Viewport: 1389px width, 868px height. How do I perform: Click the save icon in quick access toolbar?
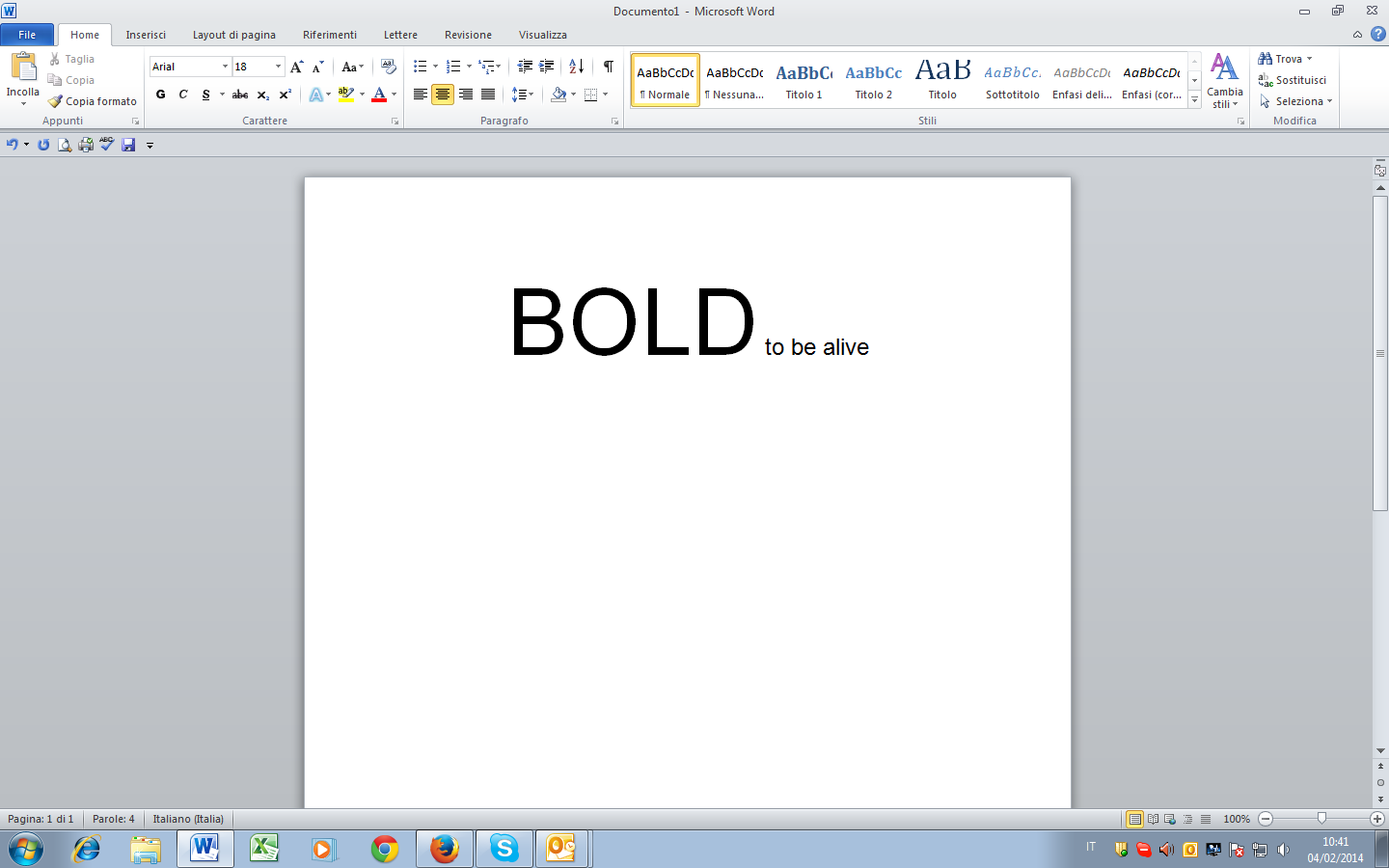[x=128, y=145]
